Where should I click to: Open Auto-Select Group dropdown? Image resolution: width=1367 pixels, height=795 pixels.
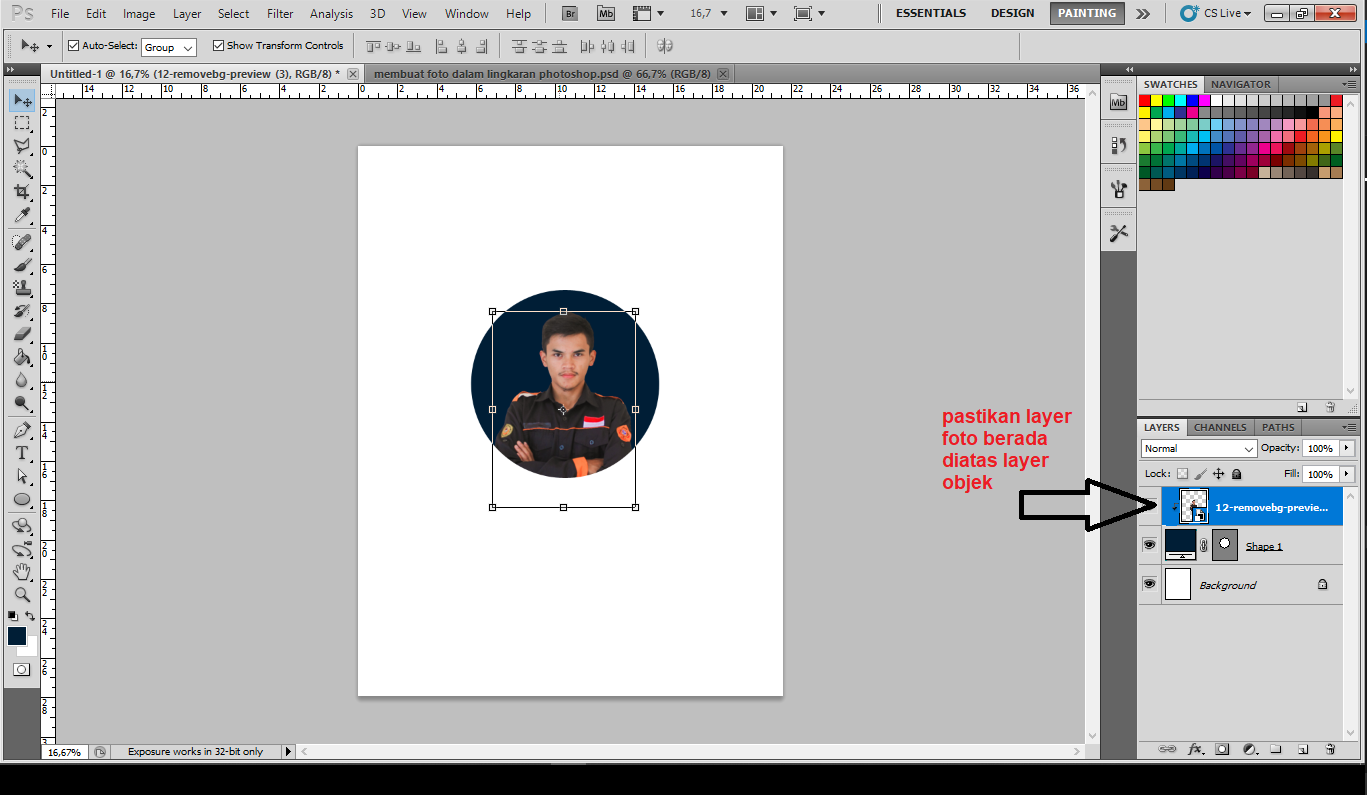click(x=168, y=47)
